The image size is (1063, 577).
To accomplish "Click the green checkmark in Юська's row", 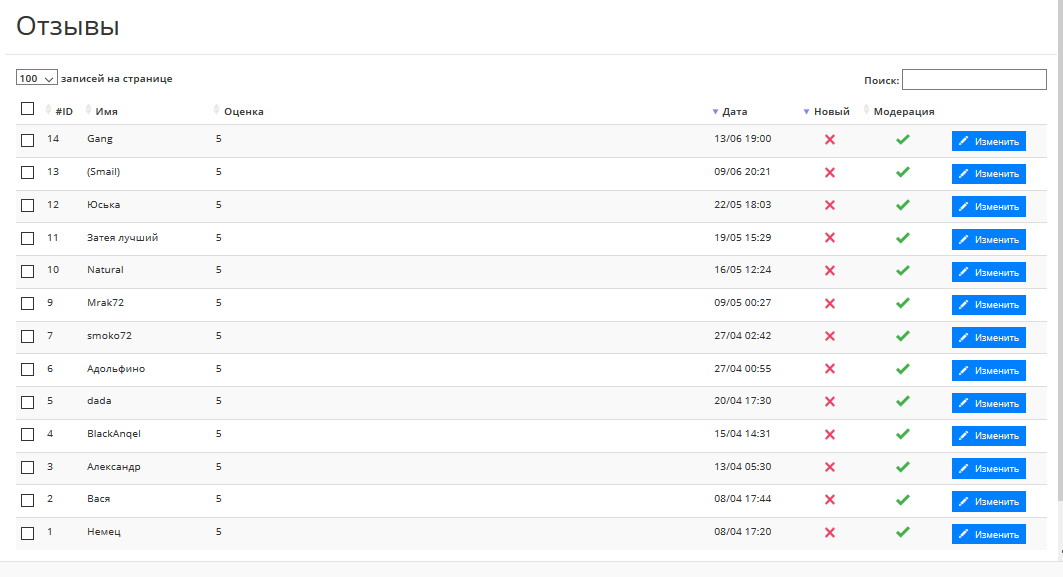I will [902, 205].
